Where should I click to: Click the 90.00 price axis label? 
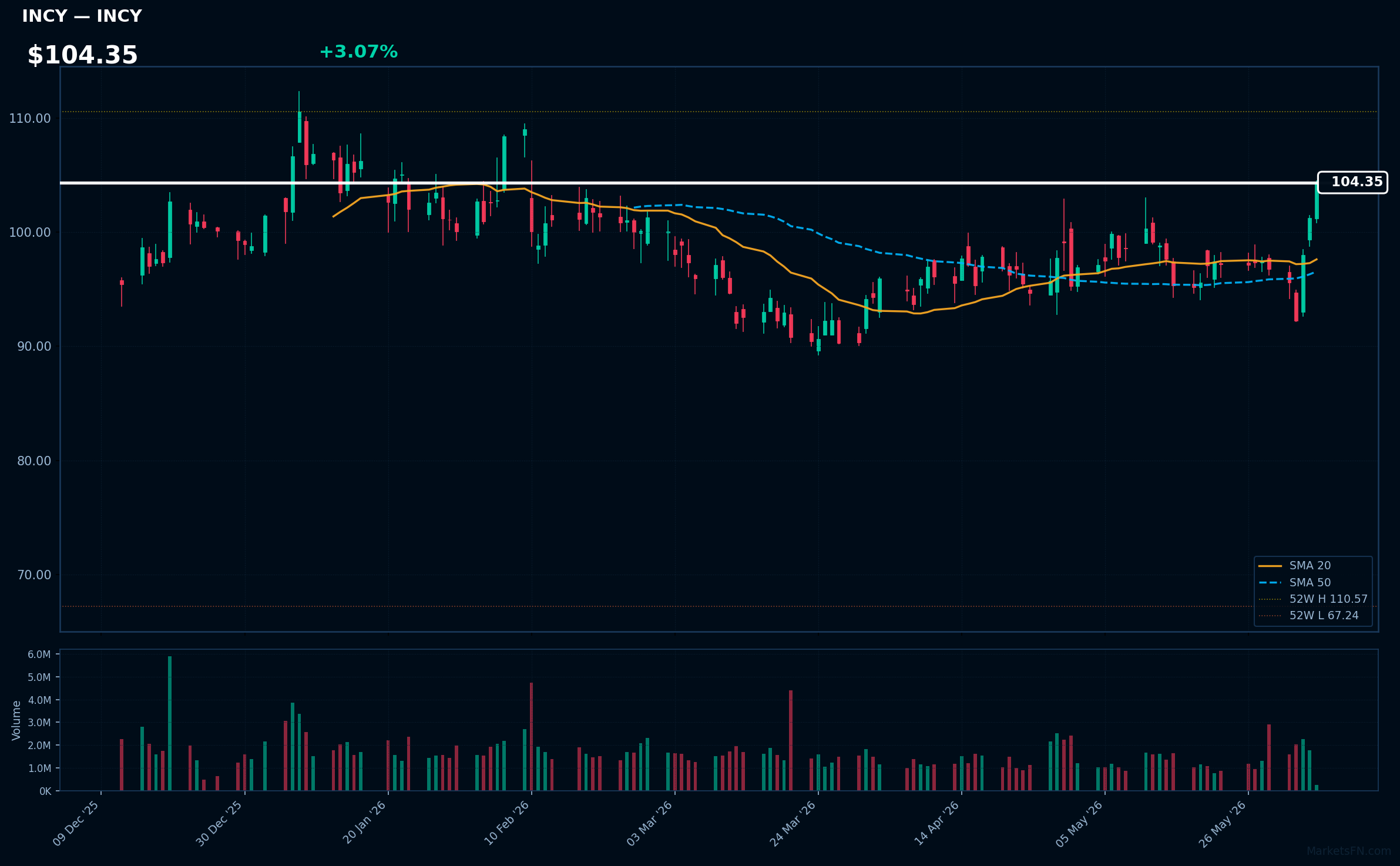pyautogui.click(x=34, y=347)
